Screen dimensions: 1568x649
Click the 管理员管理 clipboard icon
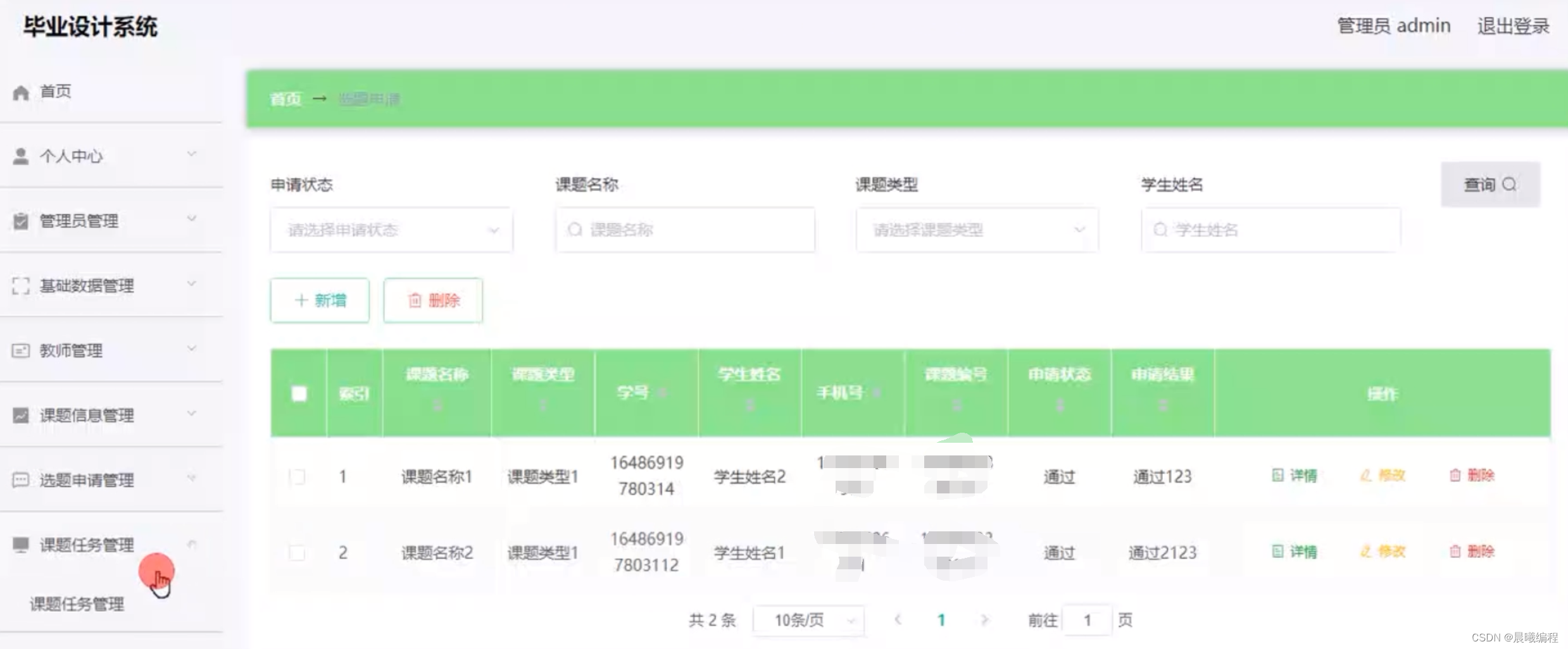pos(21,221)
